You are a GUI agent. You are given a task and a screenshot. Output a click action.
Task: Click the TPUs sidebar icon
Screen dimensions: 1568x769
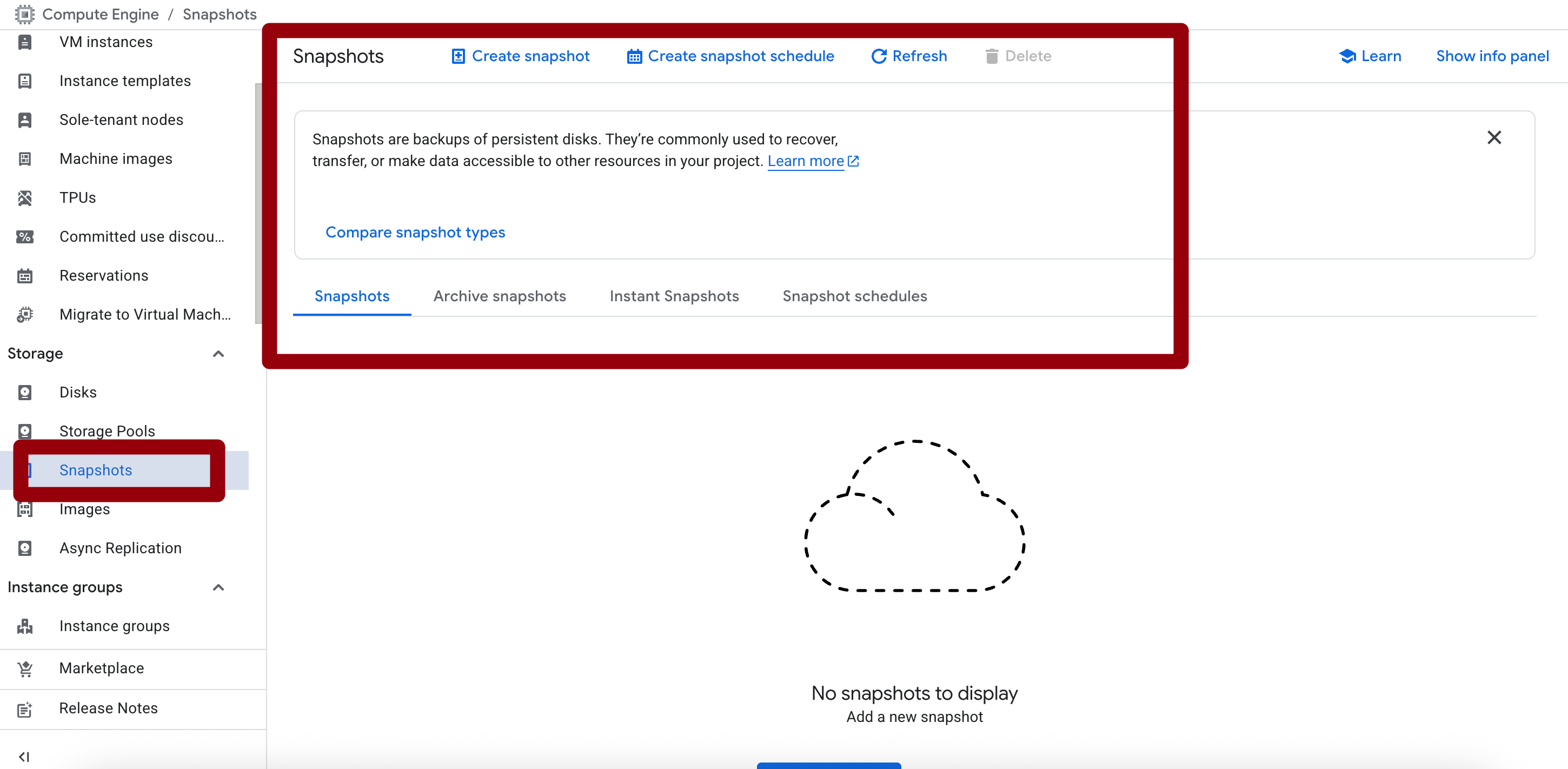(25, 198)
